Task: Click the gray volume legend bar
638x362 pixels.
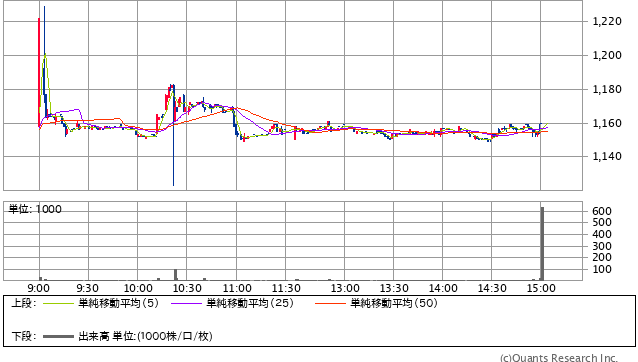Action: coord(58,336)
